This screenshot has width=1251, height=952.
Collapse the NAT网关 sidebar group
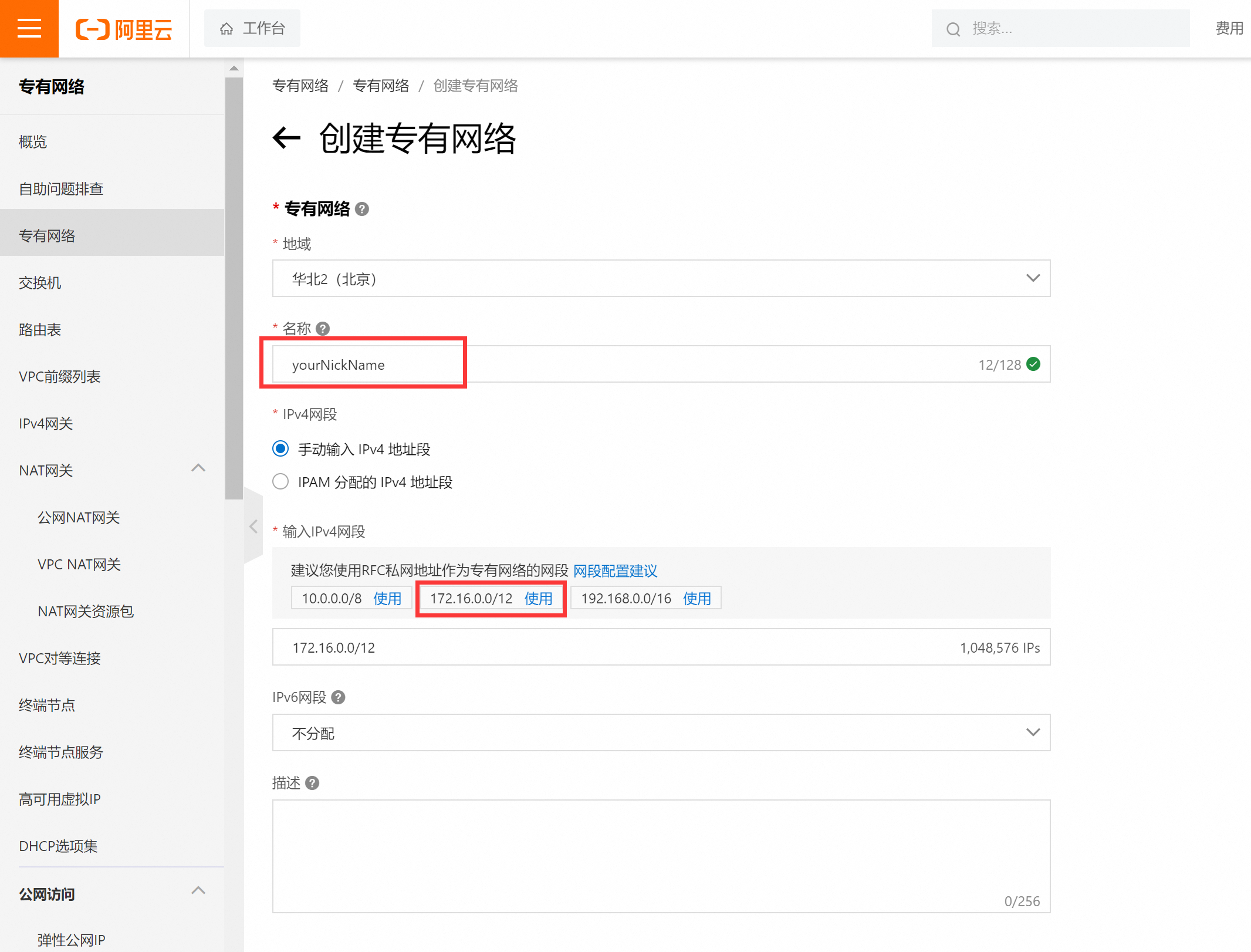pyautogui.click(x=198, y=468)
